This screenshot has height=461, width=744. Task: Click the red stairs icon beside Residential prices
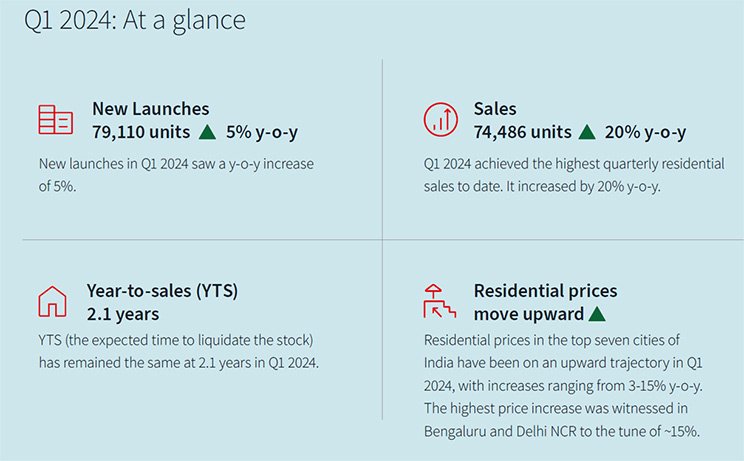(439, 301)
